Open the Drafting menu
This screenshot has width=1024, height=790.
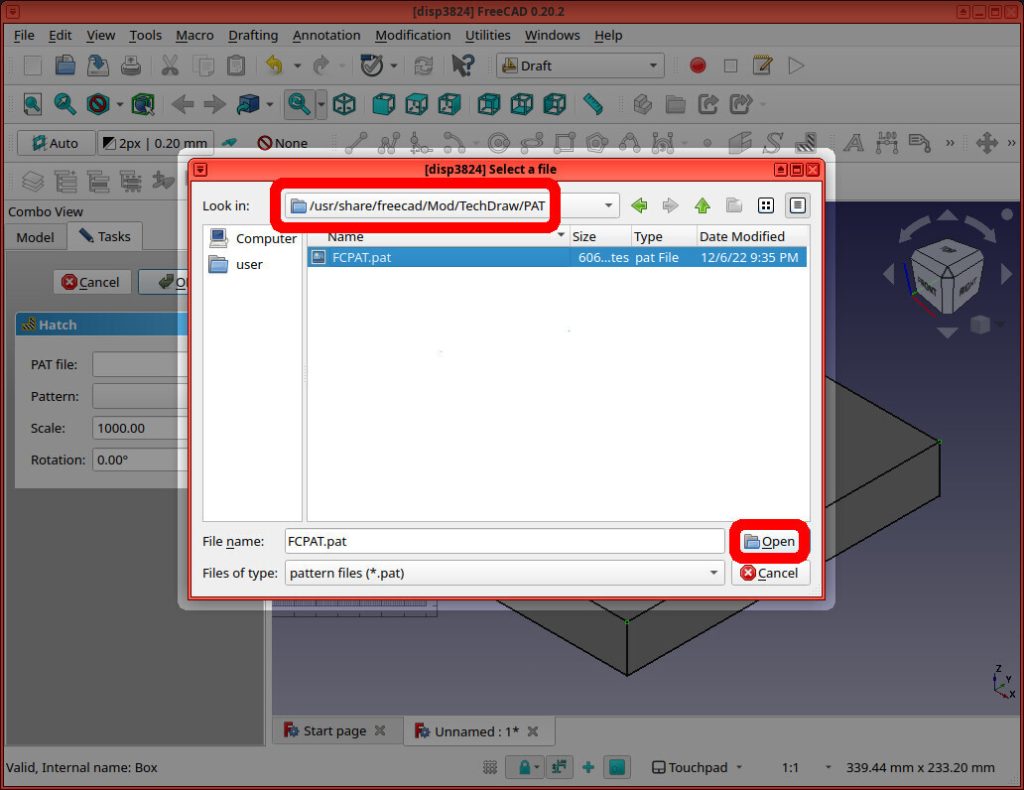[x=252, y=35]
